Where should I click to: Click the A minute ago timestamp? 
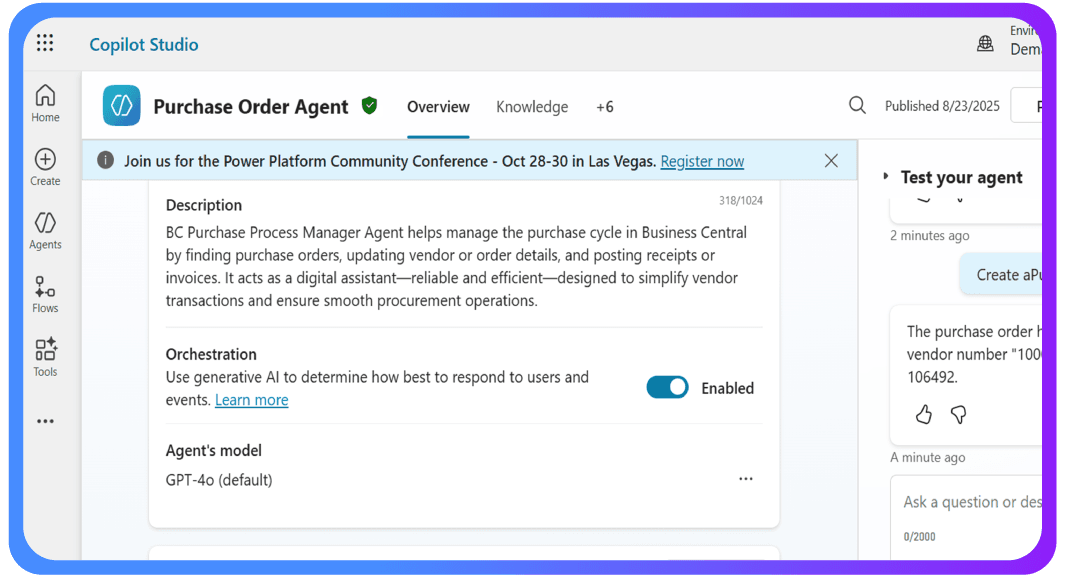click(x=927, y=457)
